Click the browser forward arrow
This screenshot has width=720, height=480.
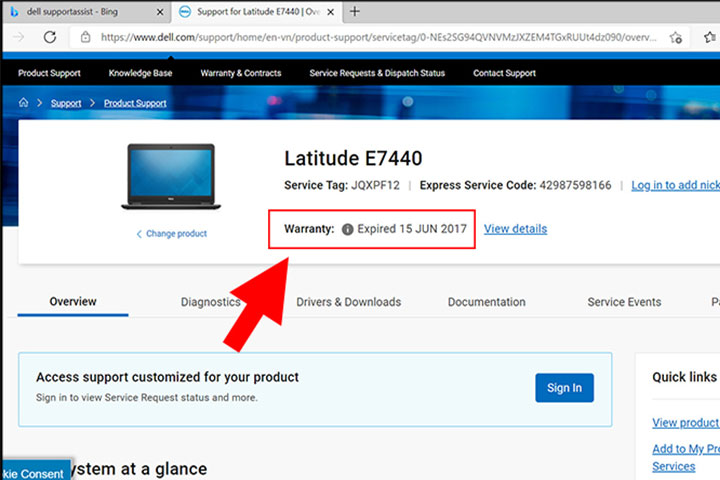pyautogui.click(x=18, y=37)
